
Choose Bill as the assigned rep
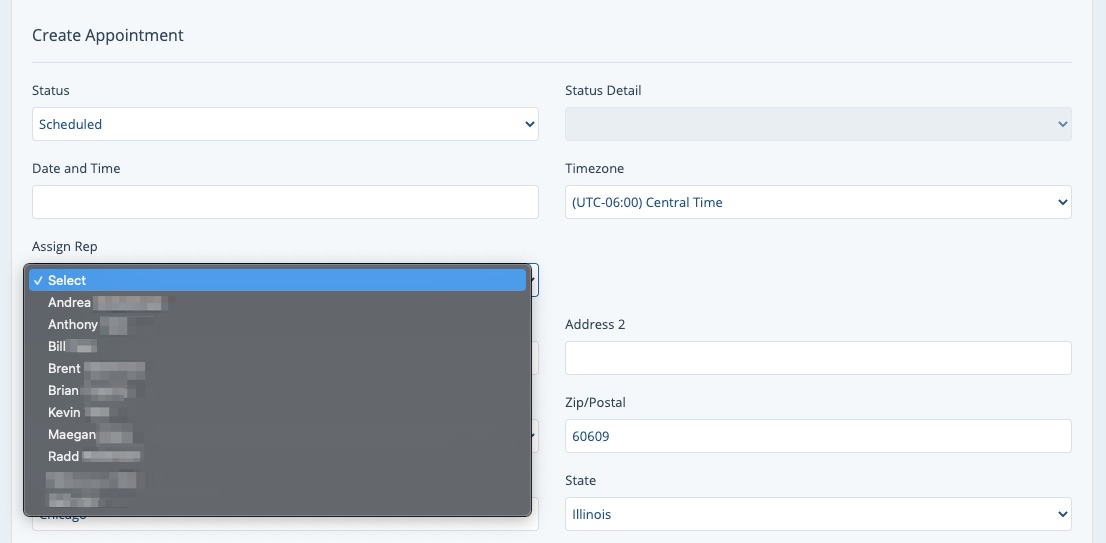(277, 346)
